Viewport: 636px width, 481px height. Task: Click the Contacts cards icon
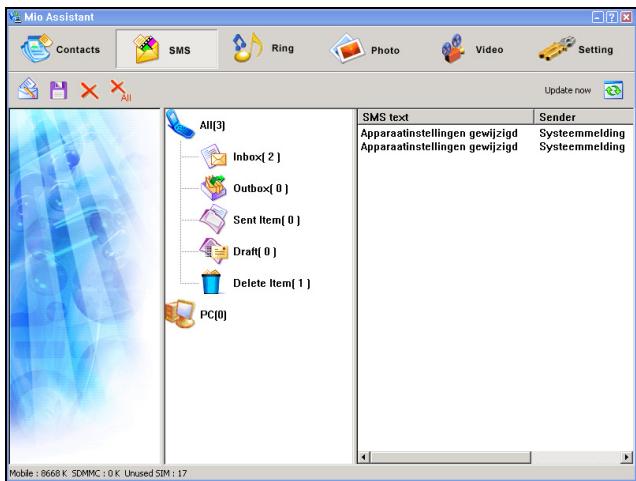tap(36, 49)
